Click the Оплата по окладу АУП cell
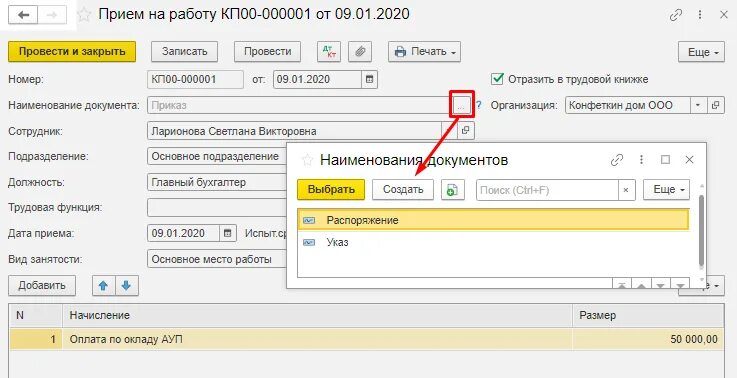 [x=317, y=339]
